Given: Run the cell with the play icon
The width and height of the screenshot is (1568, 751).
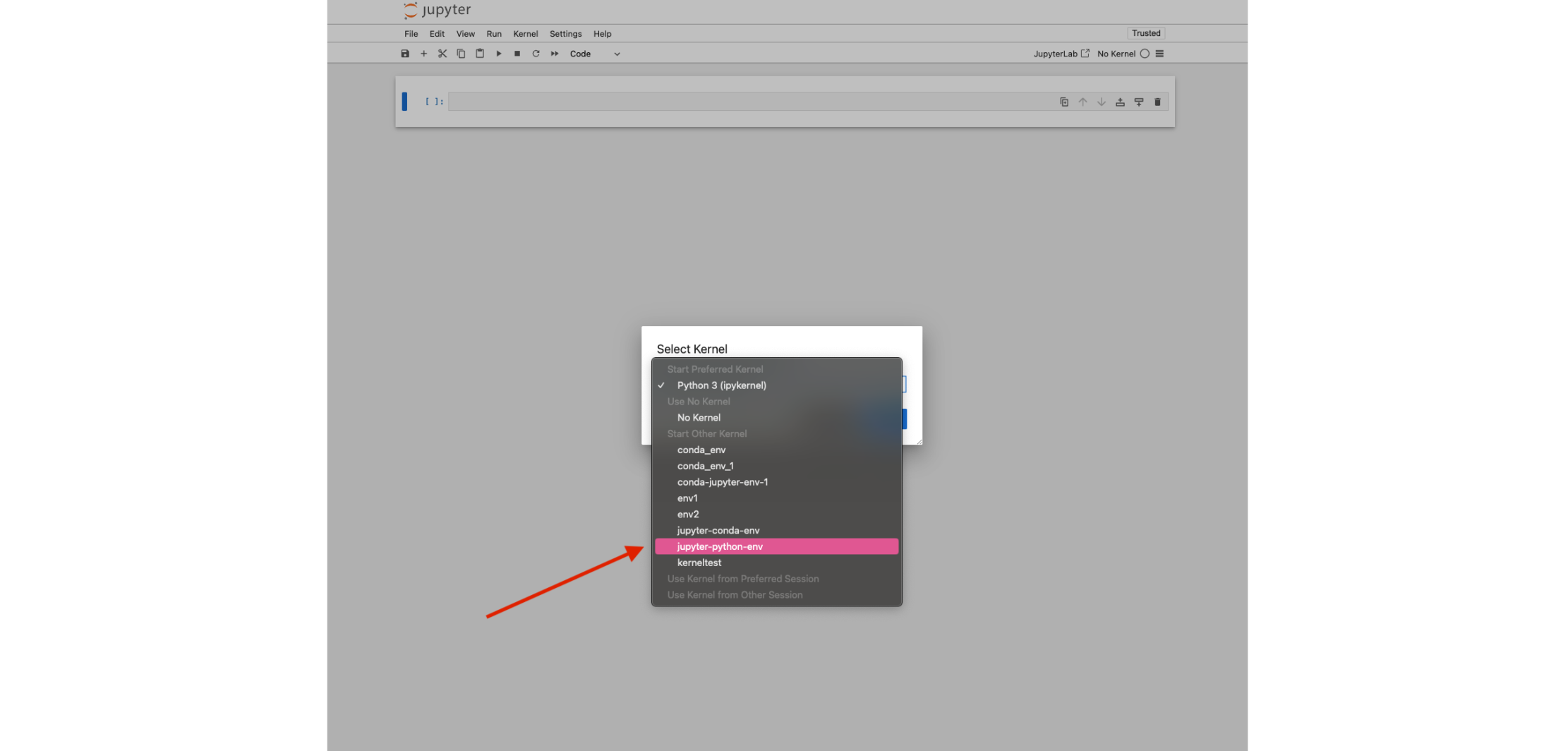Looking at the screenshot, I should click(x=499, y=54).
